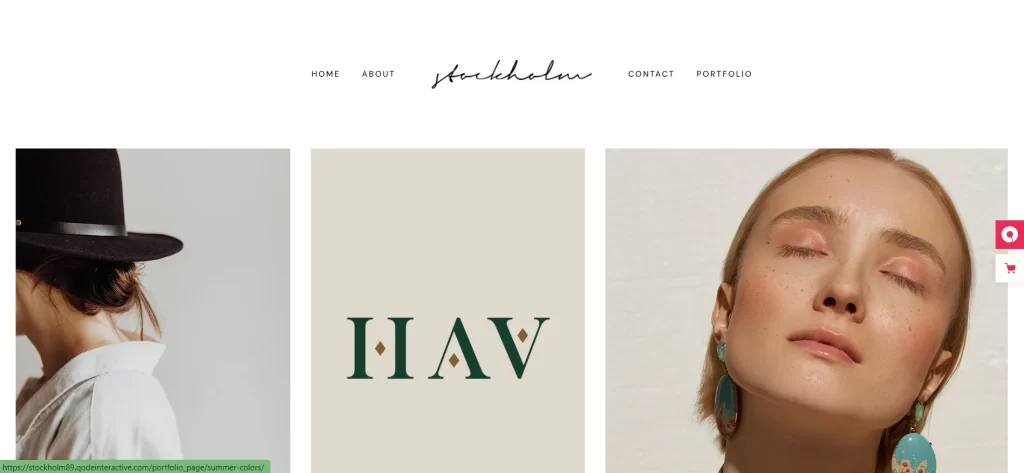Click the small green earring stud on ear

coord(722,352)
